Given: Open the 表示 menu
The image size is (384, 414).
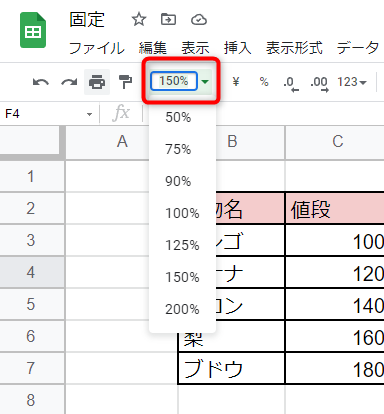Looking at the screenshot, I should (x=195, y=48).
